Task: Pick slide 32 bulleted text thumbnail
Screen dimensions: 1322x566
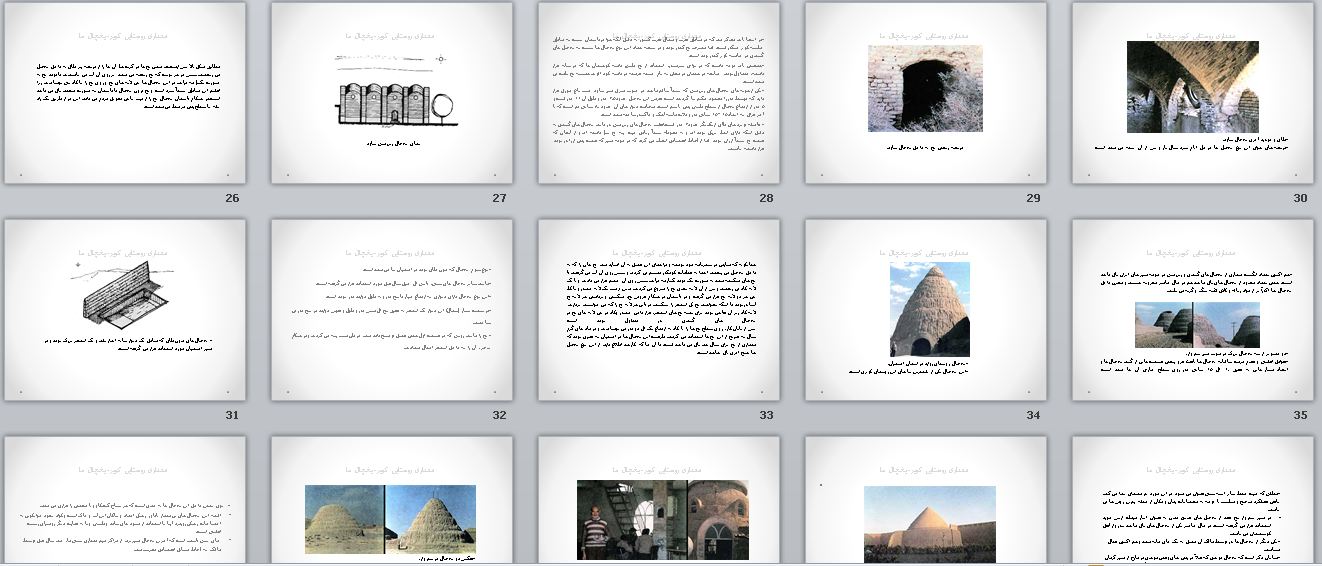Action: tap(392, 310)
